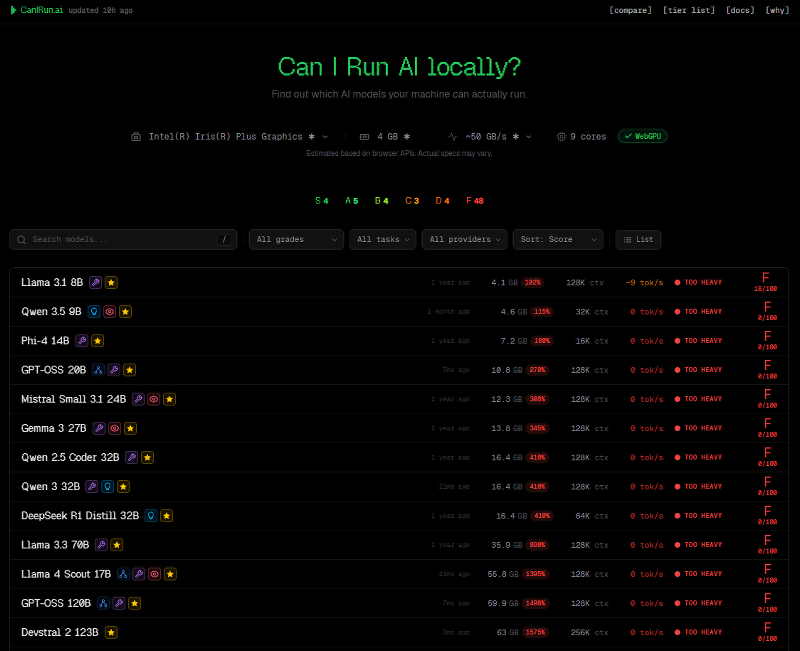Click the tool-use icon on Llama 3.1 8B

click(95, 283)
